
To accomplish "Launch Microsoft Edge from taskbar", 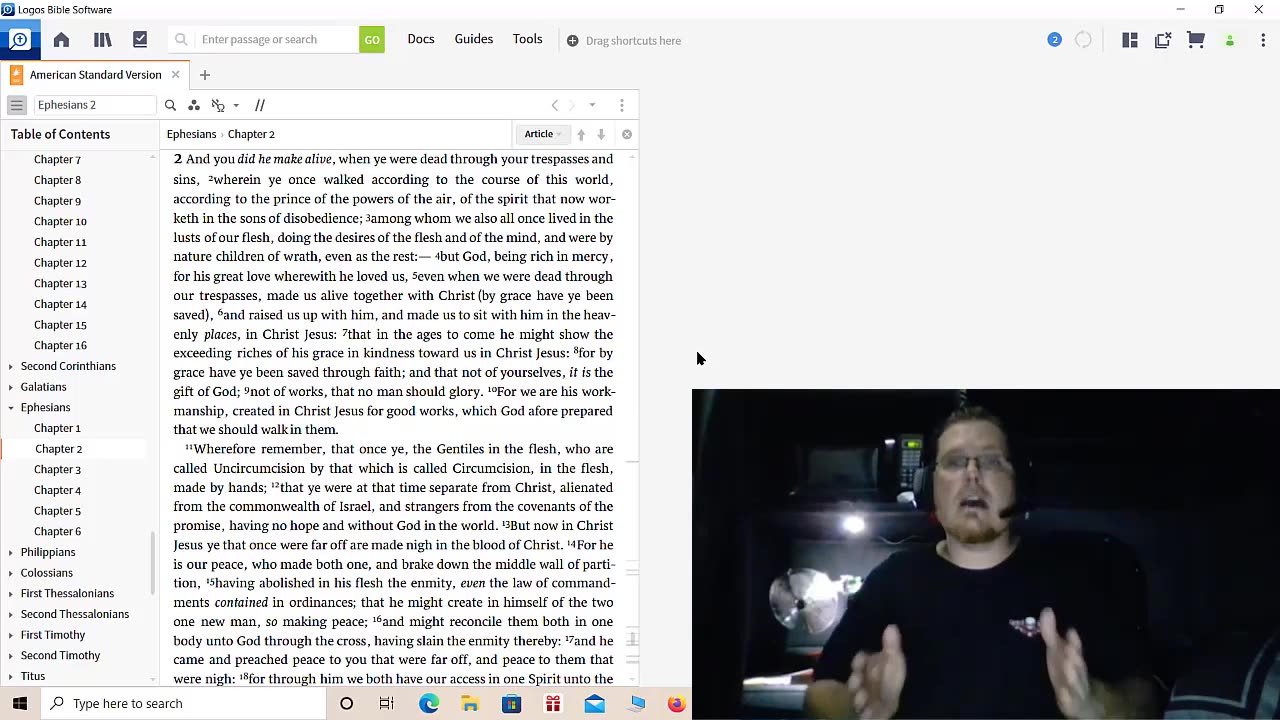I will (429, 704).
